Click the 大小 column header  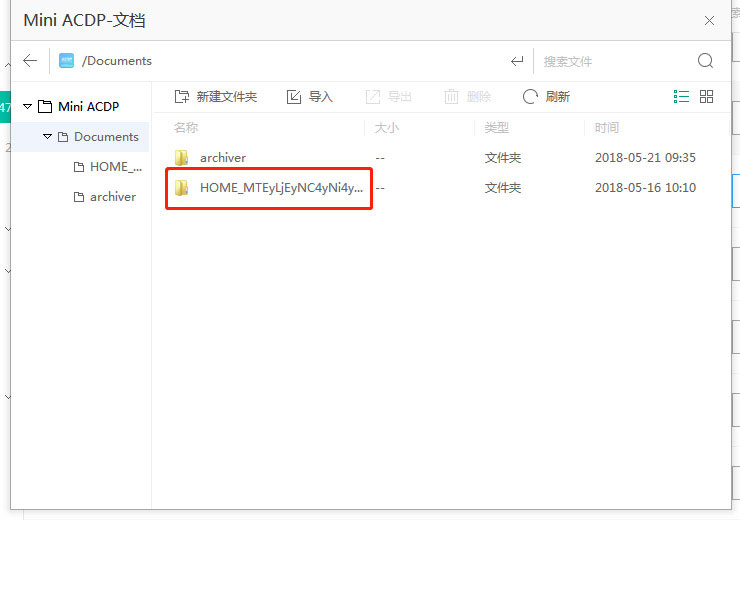click(387, 127)
